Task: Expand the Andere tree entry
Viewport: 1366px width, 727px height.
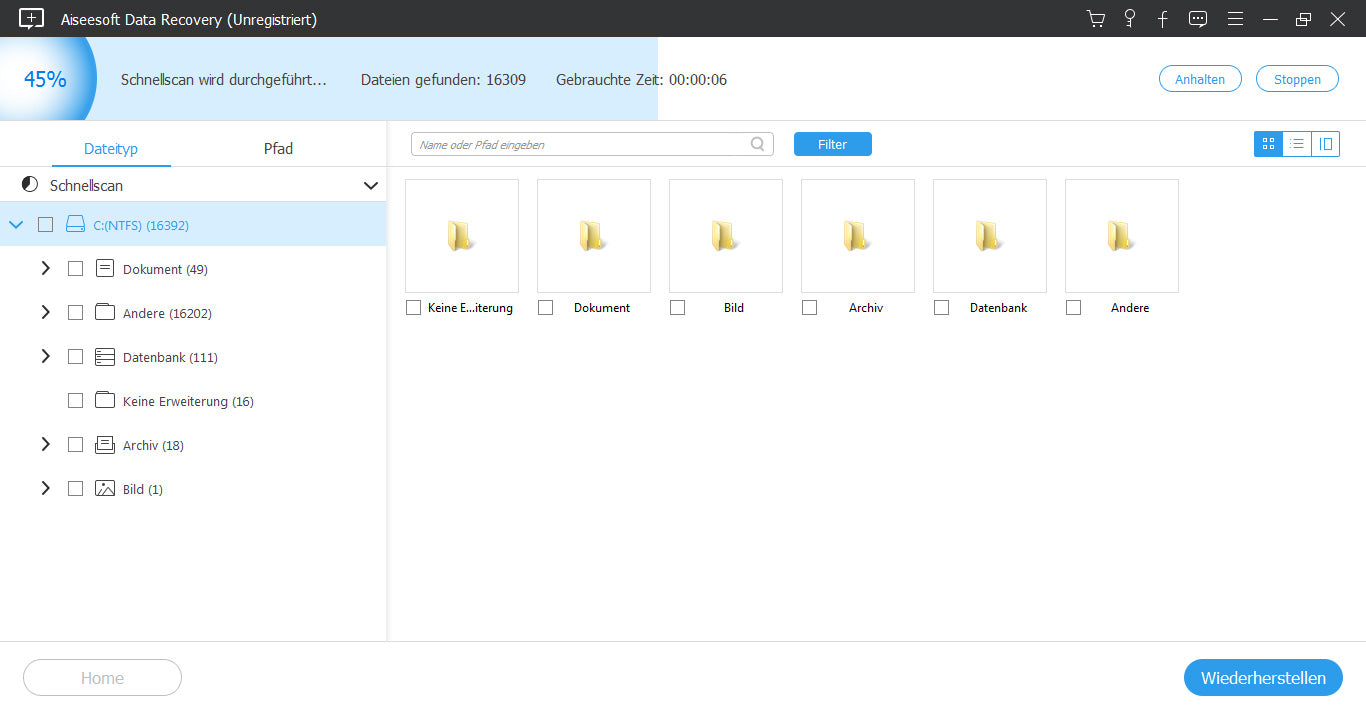Action: (45, 312)
